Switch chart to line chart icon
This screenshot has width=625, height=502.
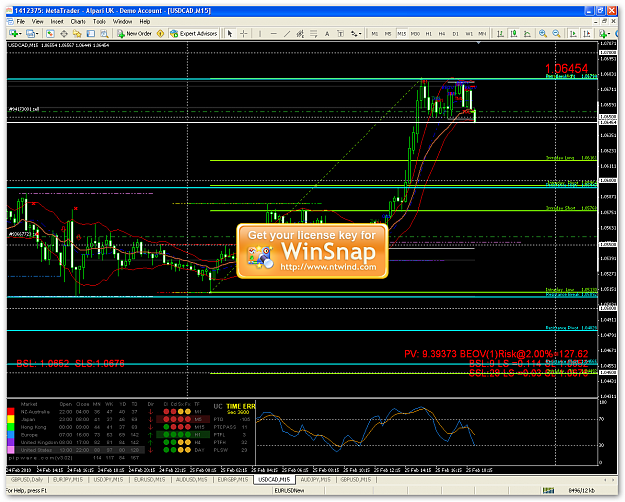(527, 34)
